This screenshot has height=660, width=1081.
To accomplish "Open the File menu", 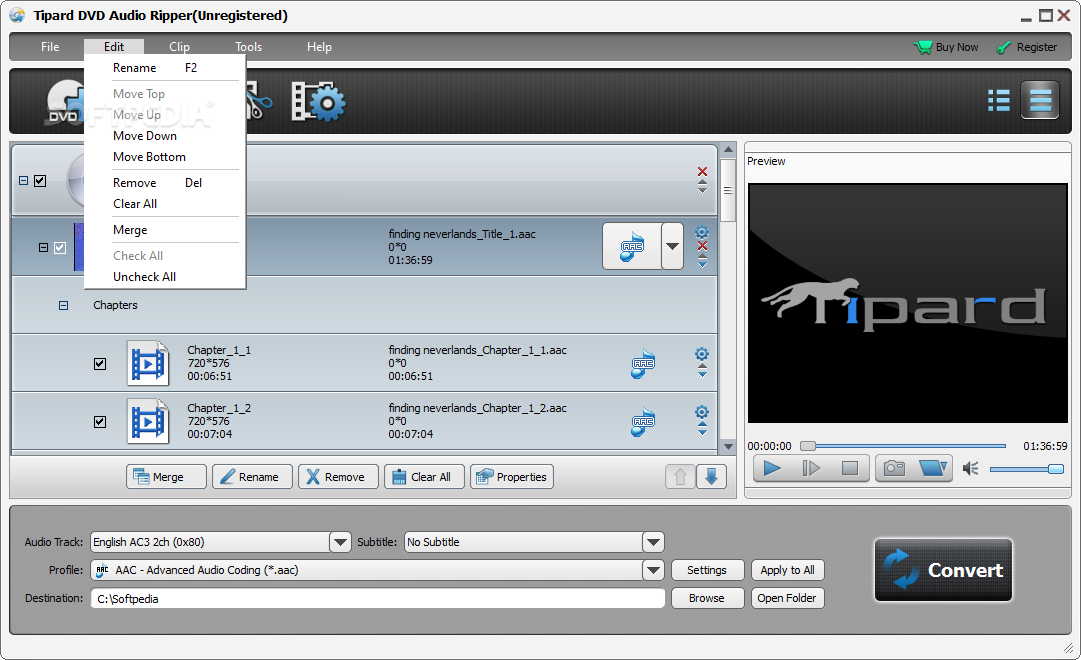I will (50, 47).
